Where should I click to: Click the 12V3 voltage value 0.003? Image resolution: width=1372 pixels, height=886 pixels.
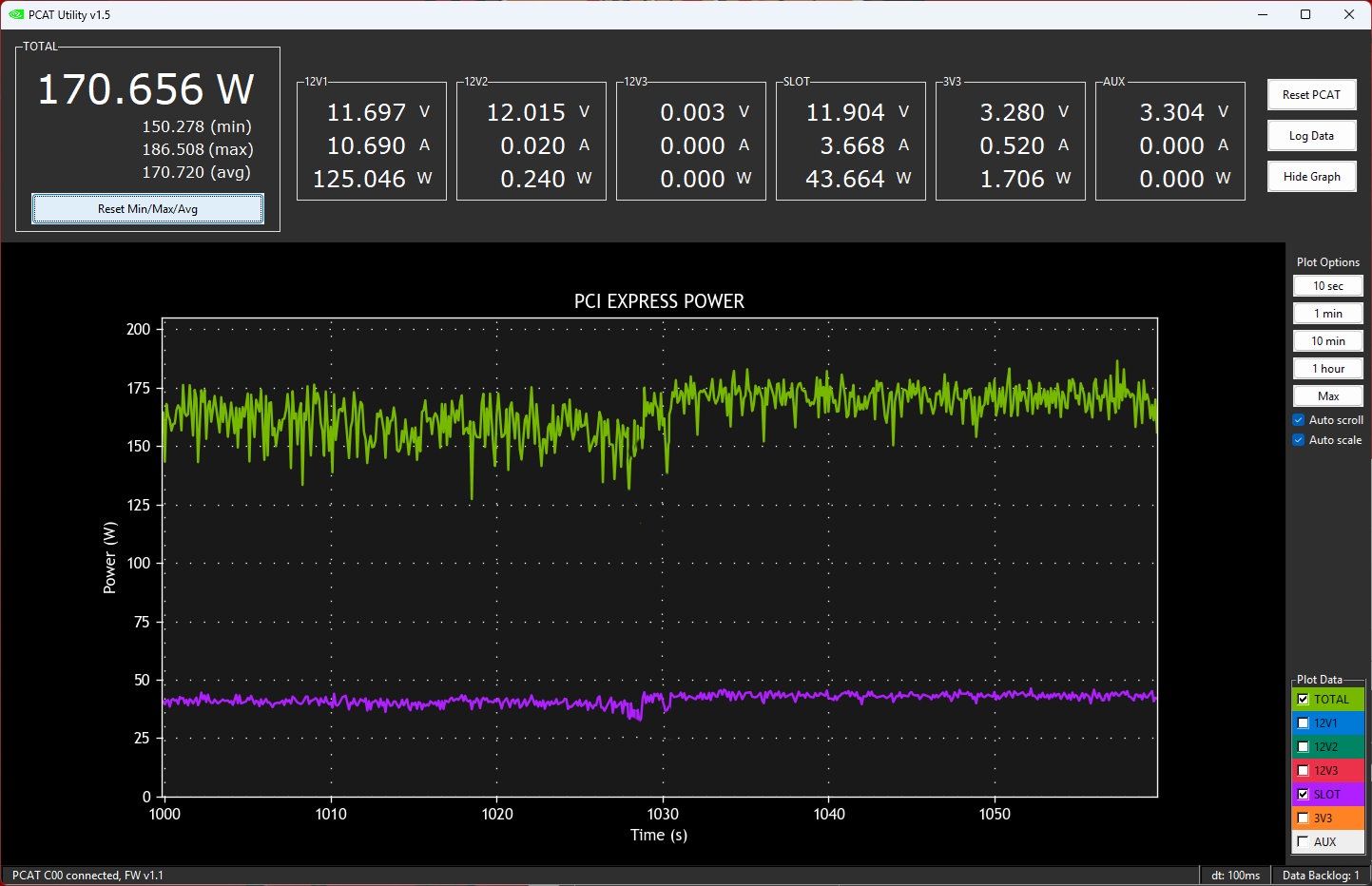(692, 112)
